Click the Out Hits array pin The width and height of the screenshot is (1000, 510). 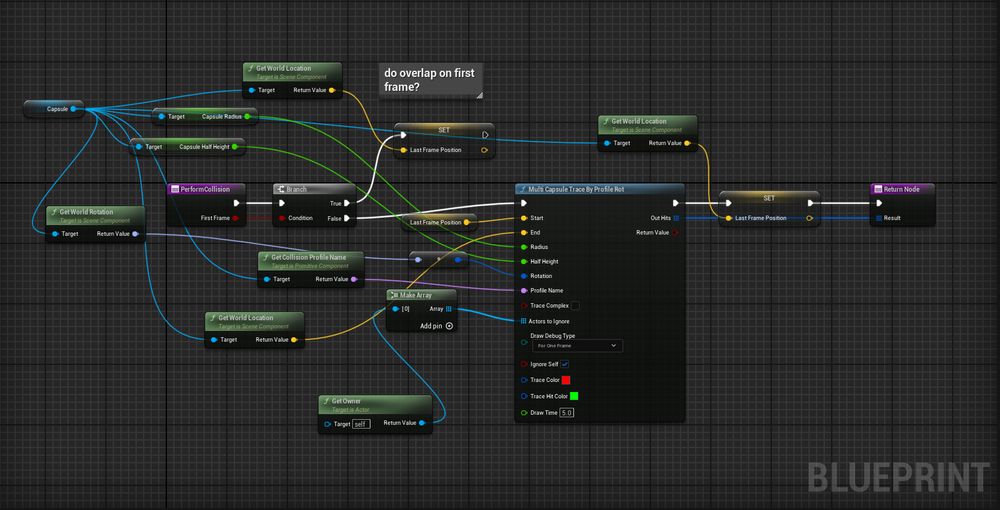pos(676,218)
